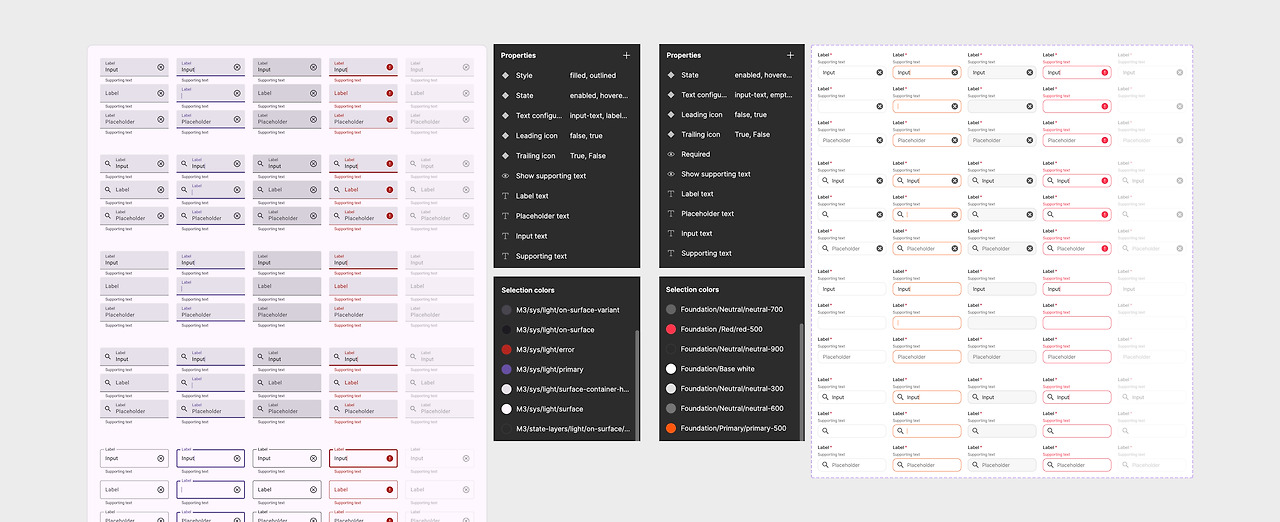Select the 'M3/sys/light/surface-container-h...' color entry
Image resolution: width=1280 pixels, height=522 pixels.
[x=564, y=389]
